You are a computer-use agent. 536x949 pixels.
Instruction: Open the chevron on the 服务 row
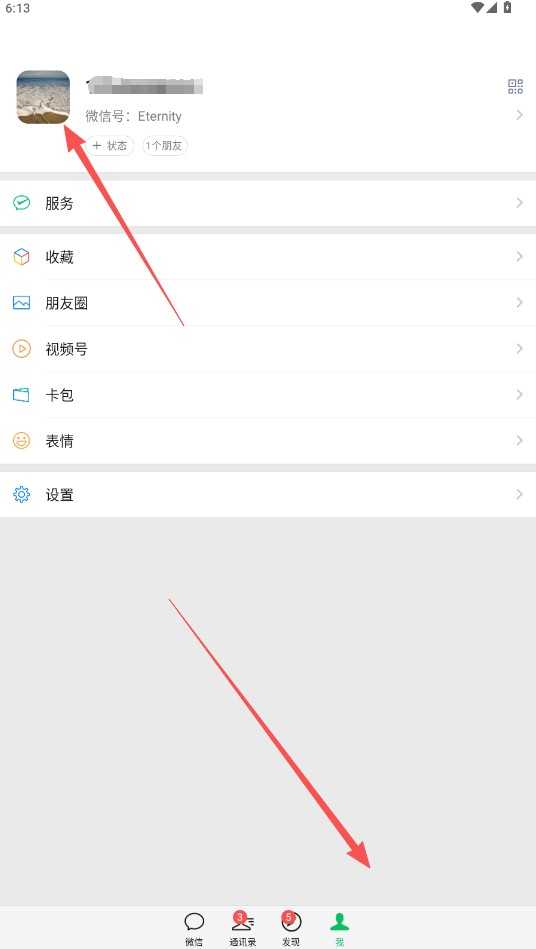tap(519, 203)
